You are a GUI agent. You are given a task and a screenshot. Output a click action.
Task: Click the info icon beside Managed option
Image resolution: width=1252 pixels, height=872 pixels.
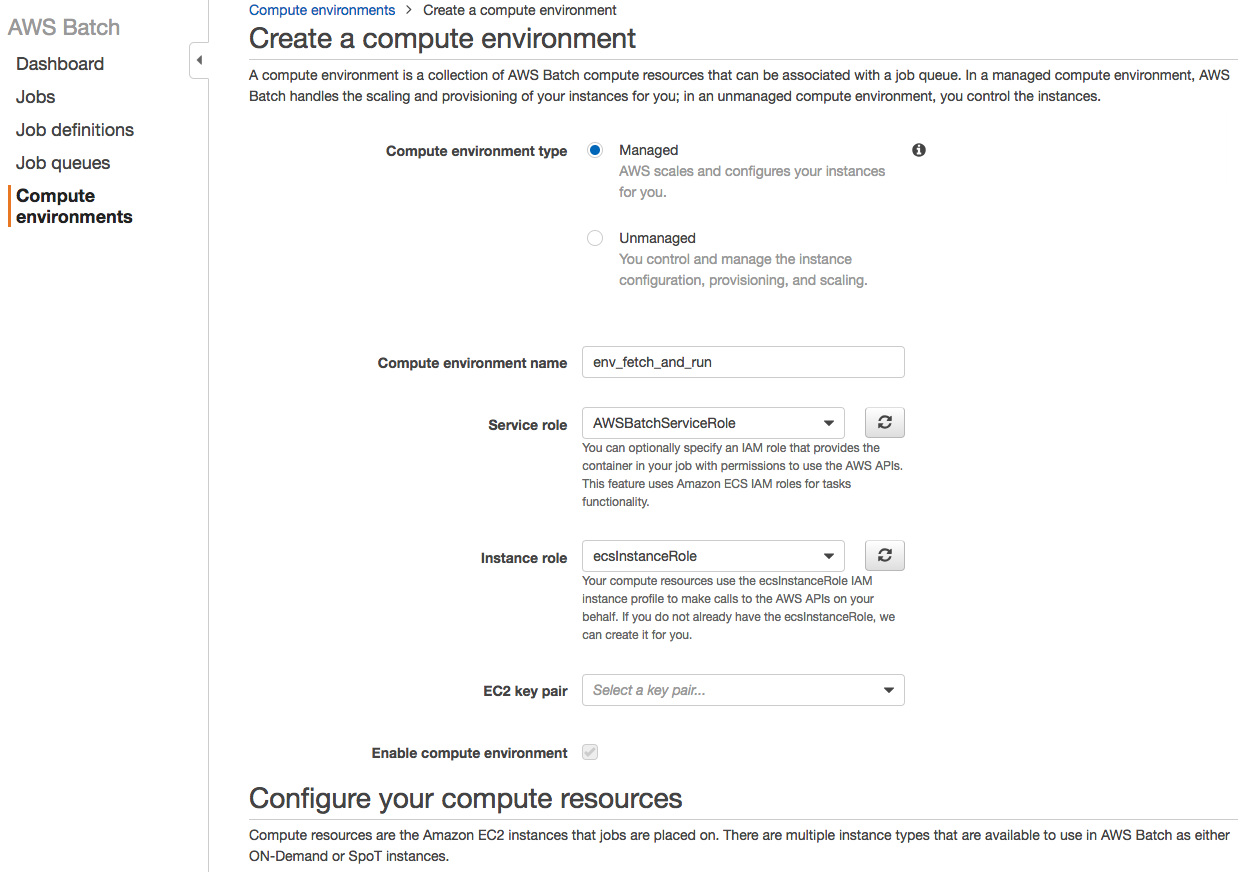tap(919, 150)
